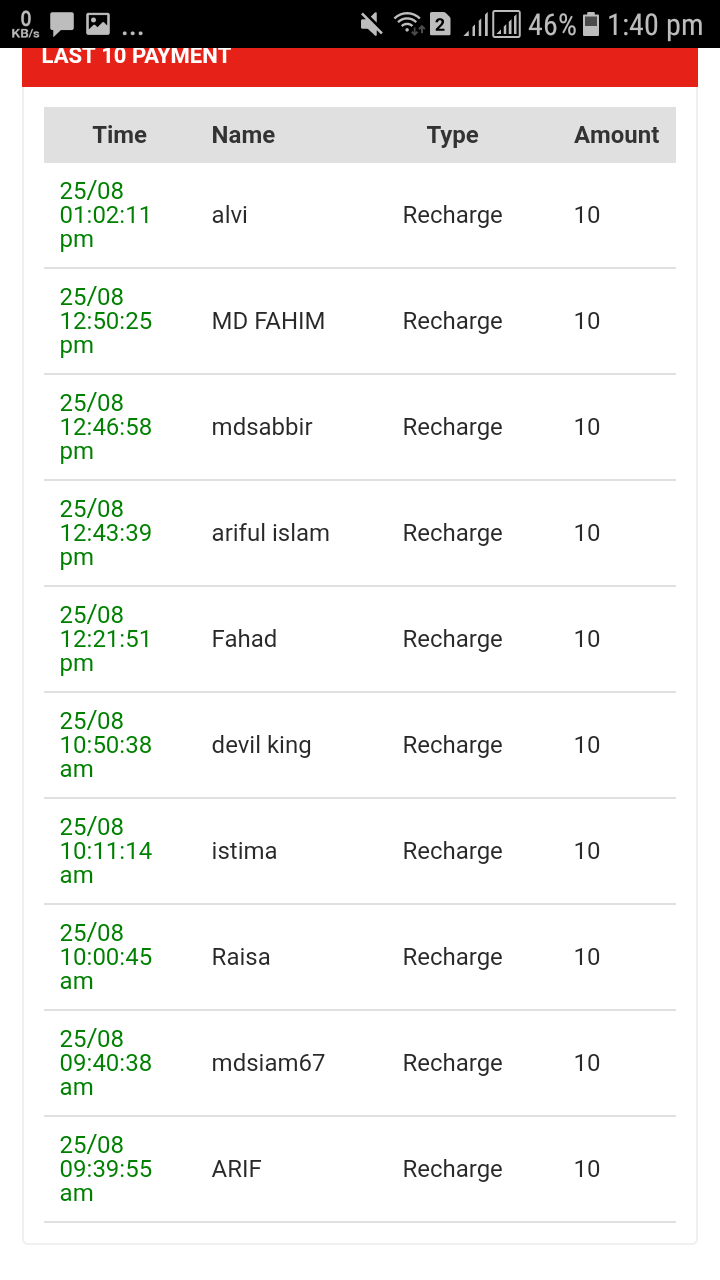
Task: Tap the battery status icon
Action: [591, 24]
